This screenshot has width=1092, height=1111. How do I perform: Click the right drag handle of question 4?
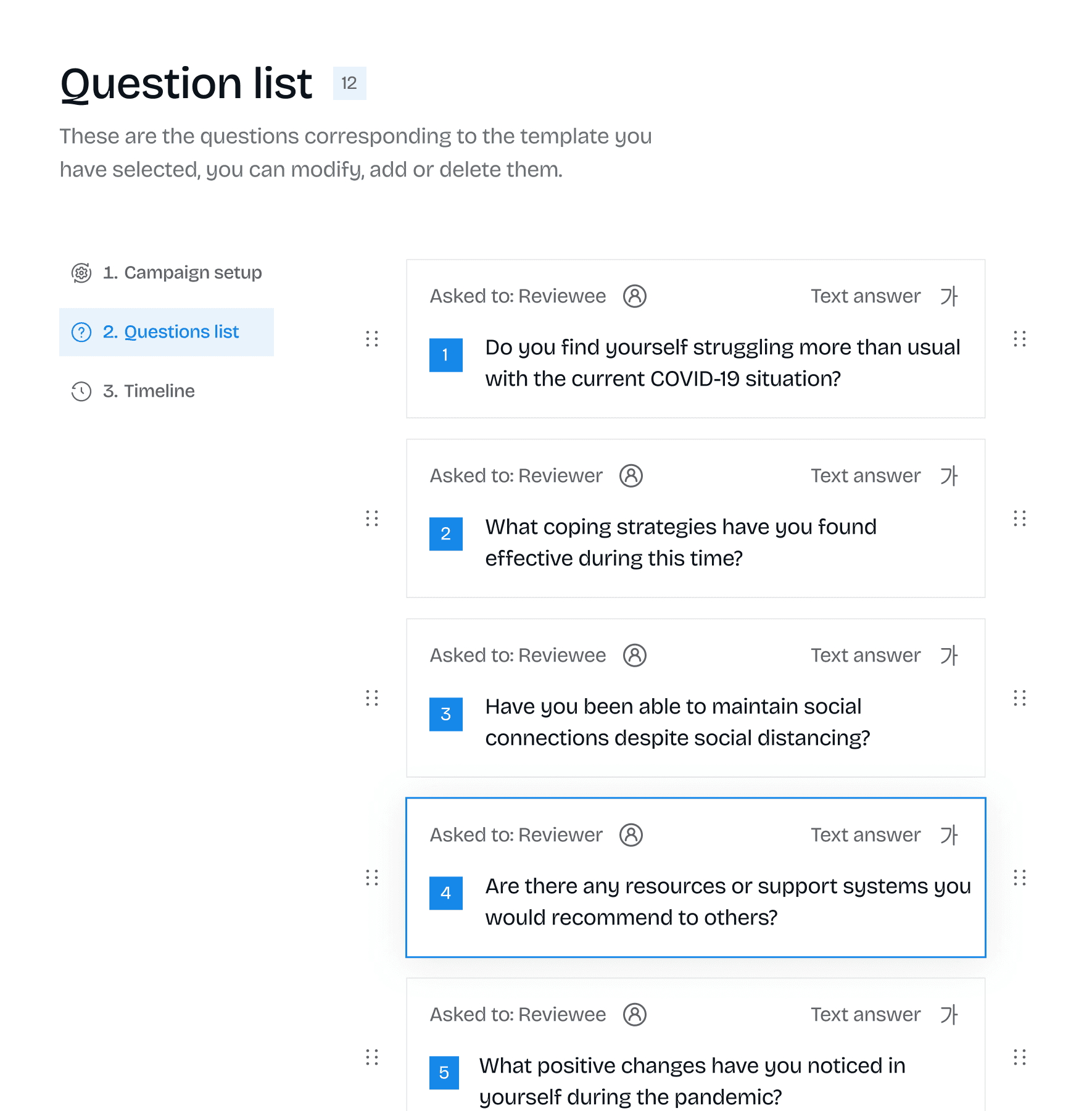pos(1019,878)
